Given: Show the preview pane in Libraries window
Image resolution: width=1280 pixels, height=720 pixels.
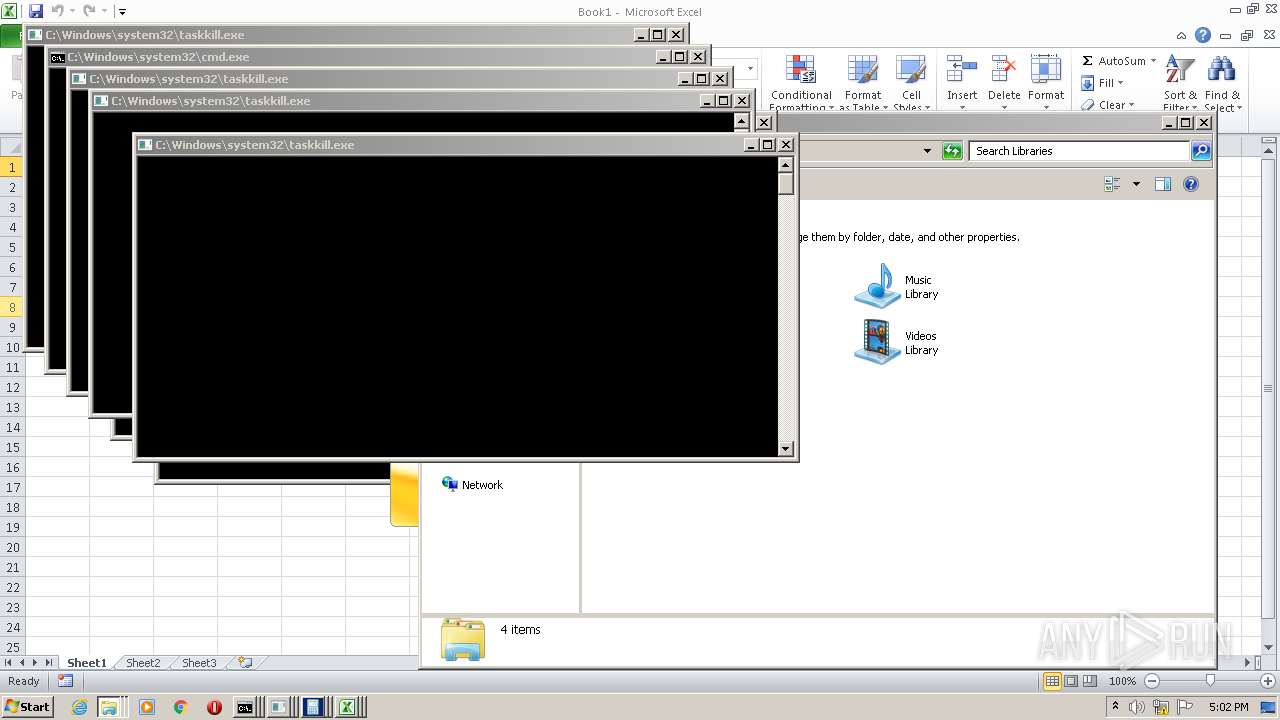Looking at the screenshot, I should coord(1162,184).
